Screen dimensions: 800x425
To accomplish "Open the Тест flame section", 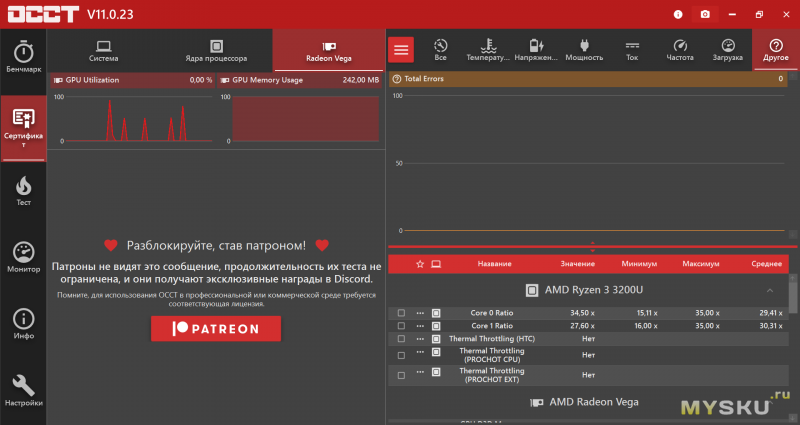I will click(x=23, y=191).
